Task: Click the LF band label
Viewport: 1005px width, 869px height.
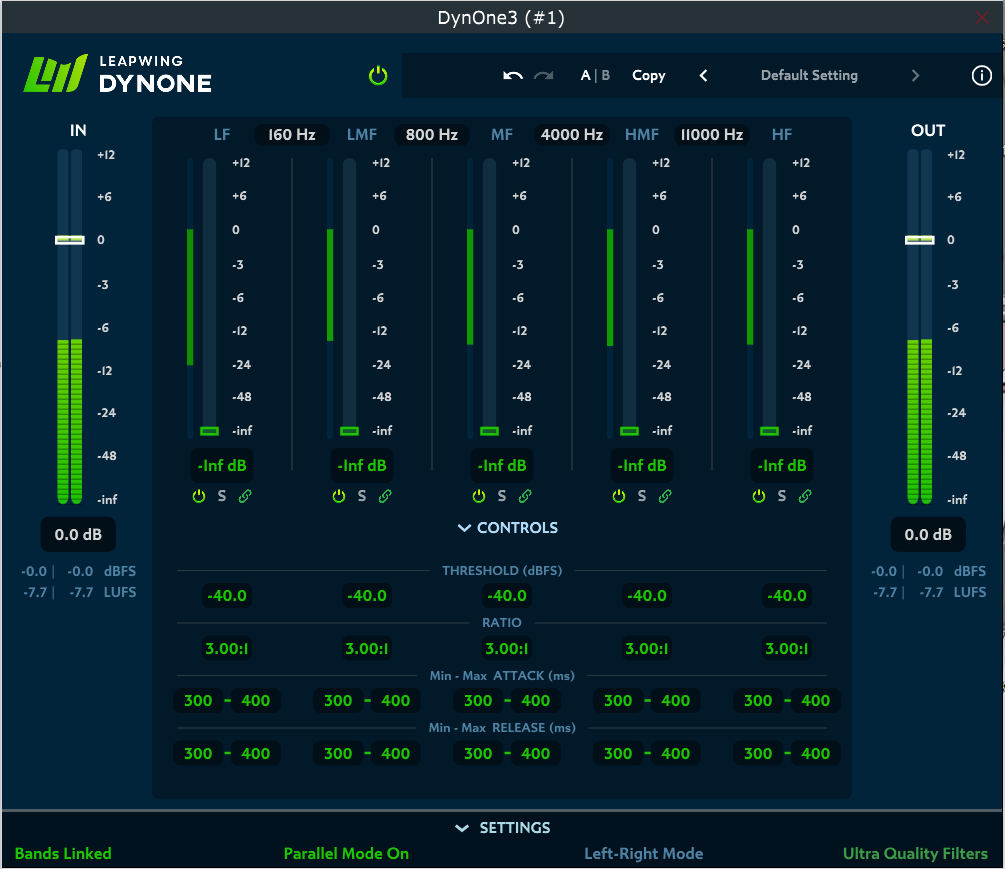Action: (x=222, y=135)
